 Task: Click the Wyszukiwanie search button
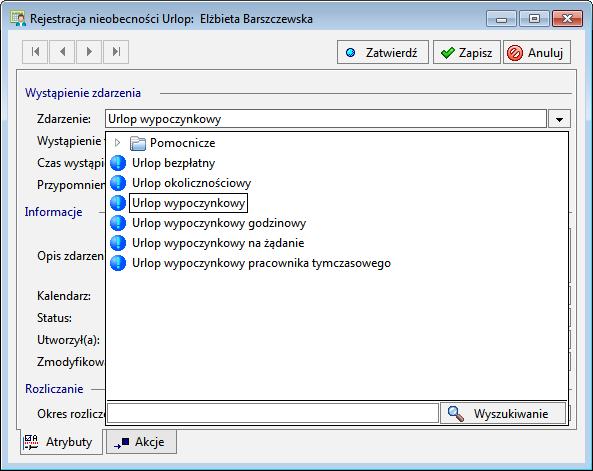tap(503, 413)
